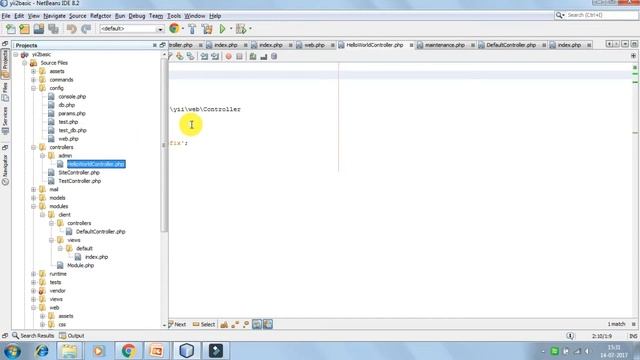Click the Stop Macro Recording icon
This screenshot has width=640, height=360.
[239, 57]
